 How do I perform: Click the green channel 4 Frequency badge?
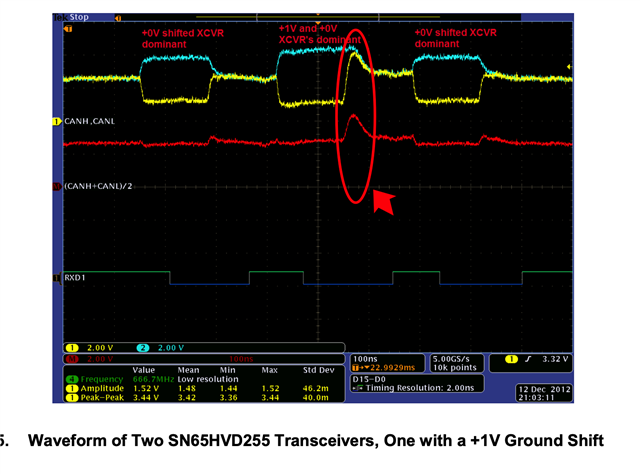tap(72, 379)
